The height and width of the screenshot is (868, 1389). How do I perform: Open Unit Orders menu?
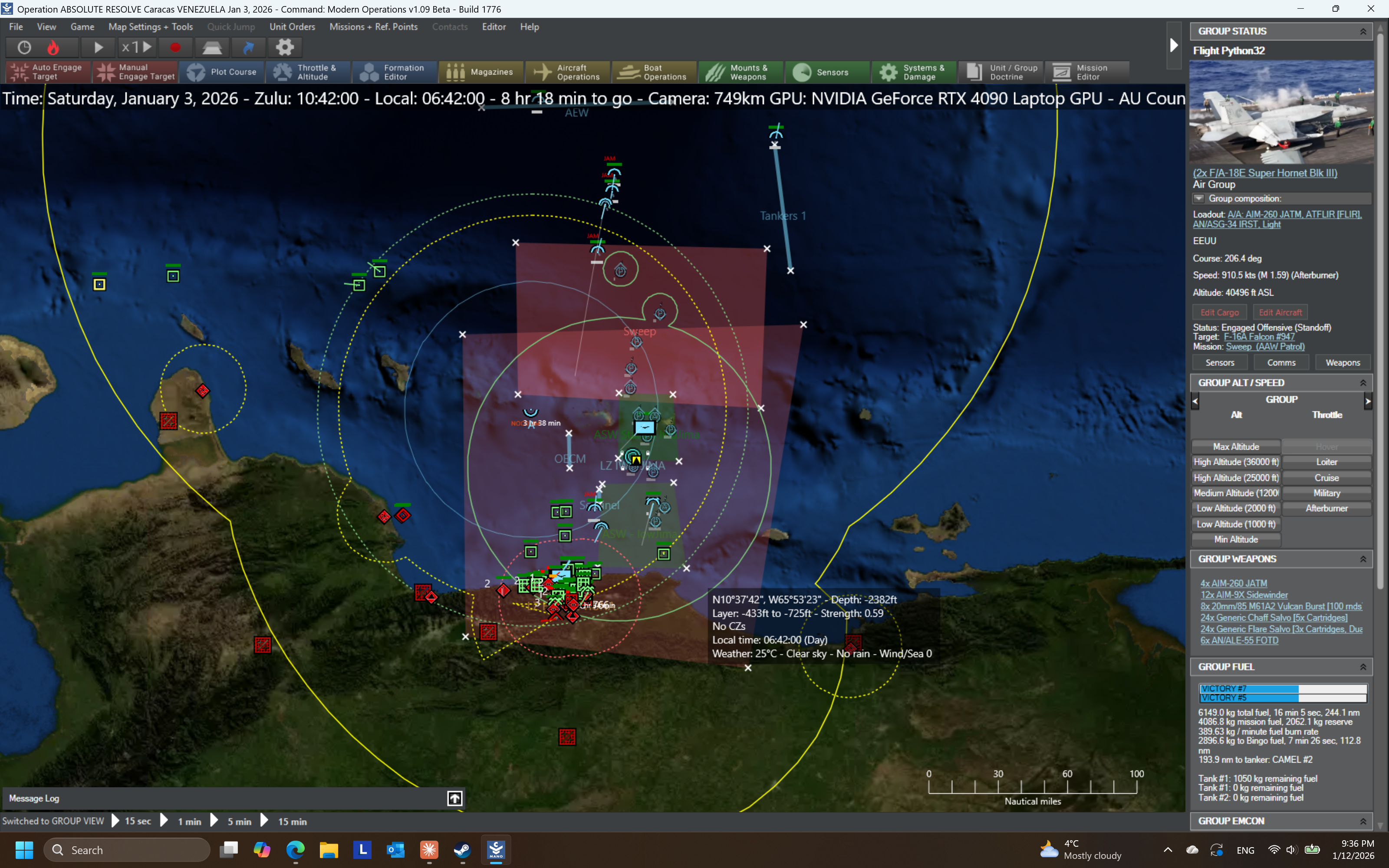[x=292, y=27]
